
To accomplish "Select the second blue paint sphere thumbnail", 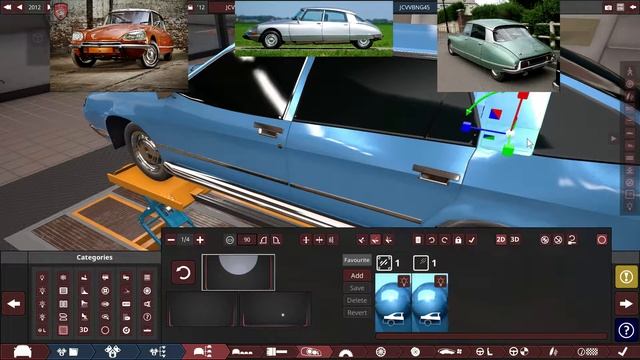I will pos(430,302).
